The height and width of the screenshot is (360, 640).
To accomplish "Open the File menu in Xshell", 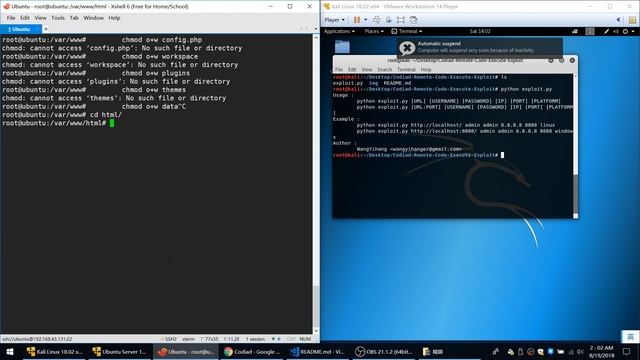I will point(11,18).
